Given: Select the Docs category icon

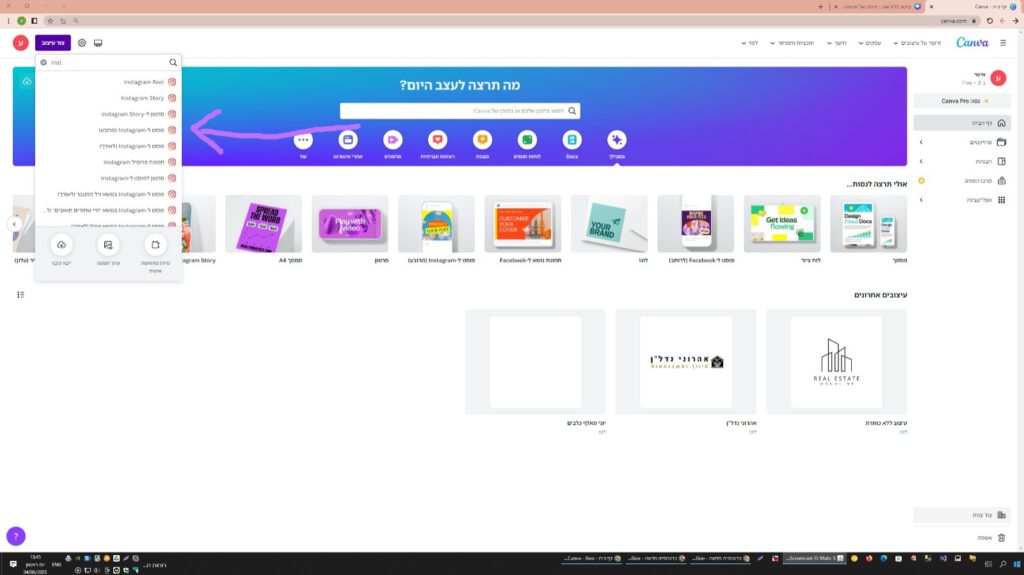Looking at the screenshot, I should point(572,140).
